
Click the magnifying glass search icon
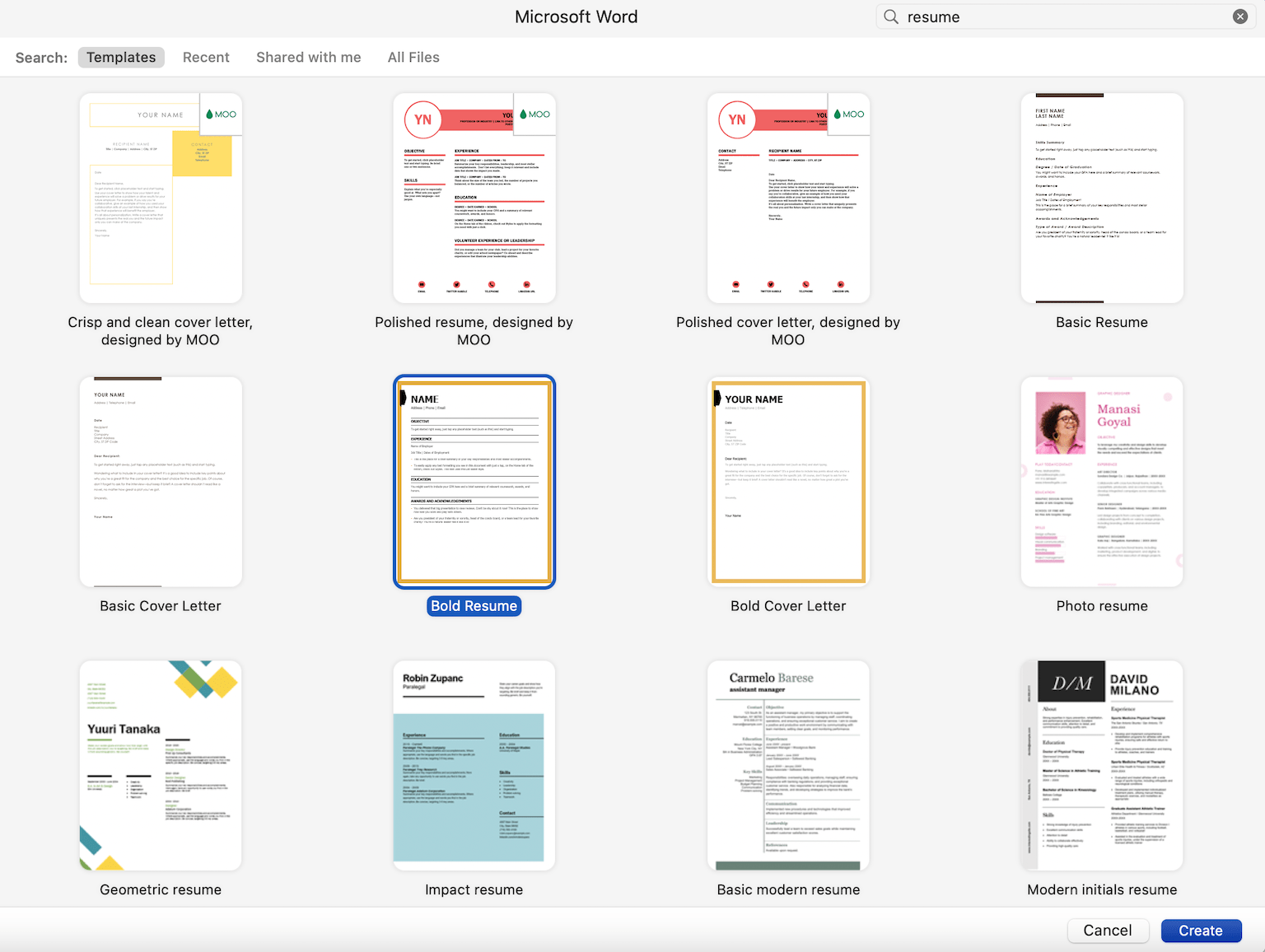(x=891, y=16)
